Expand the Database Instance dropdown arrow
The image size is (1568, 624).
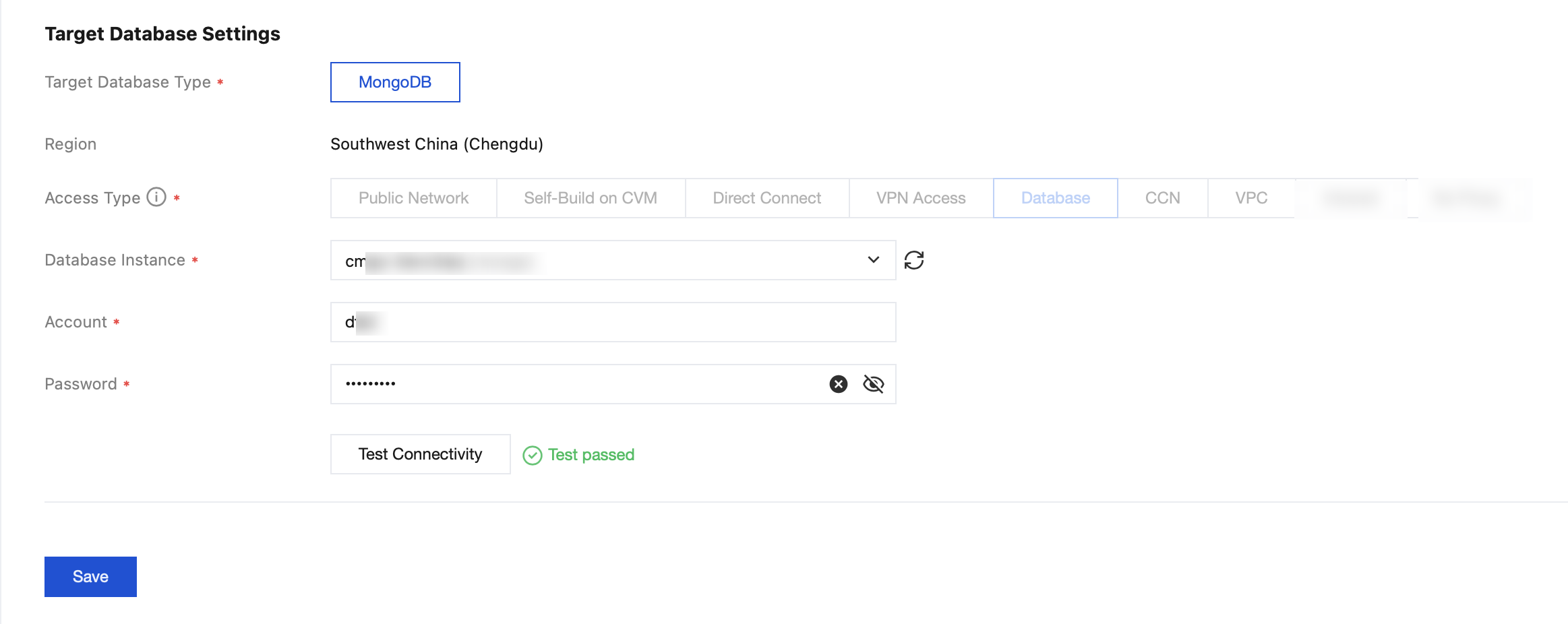[x=873, y=260]
